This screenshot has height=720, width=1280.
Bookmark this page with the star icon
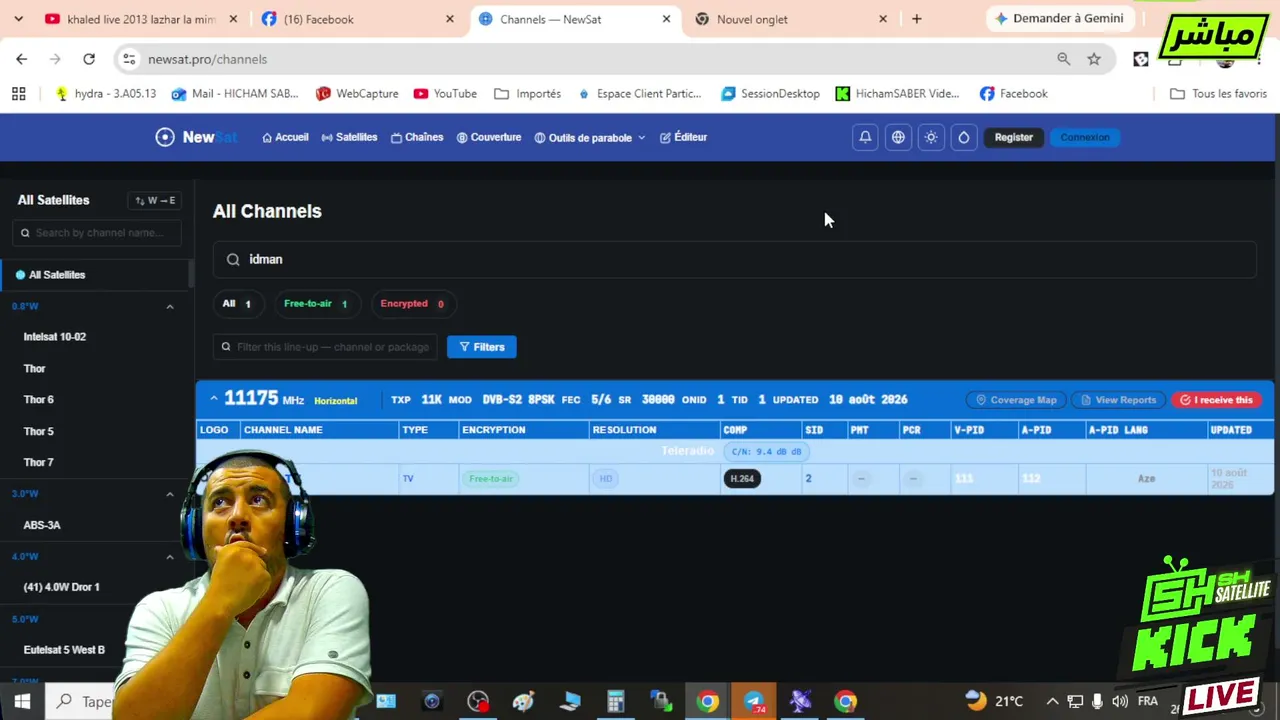(1094, 59)
